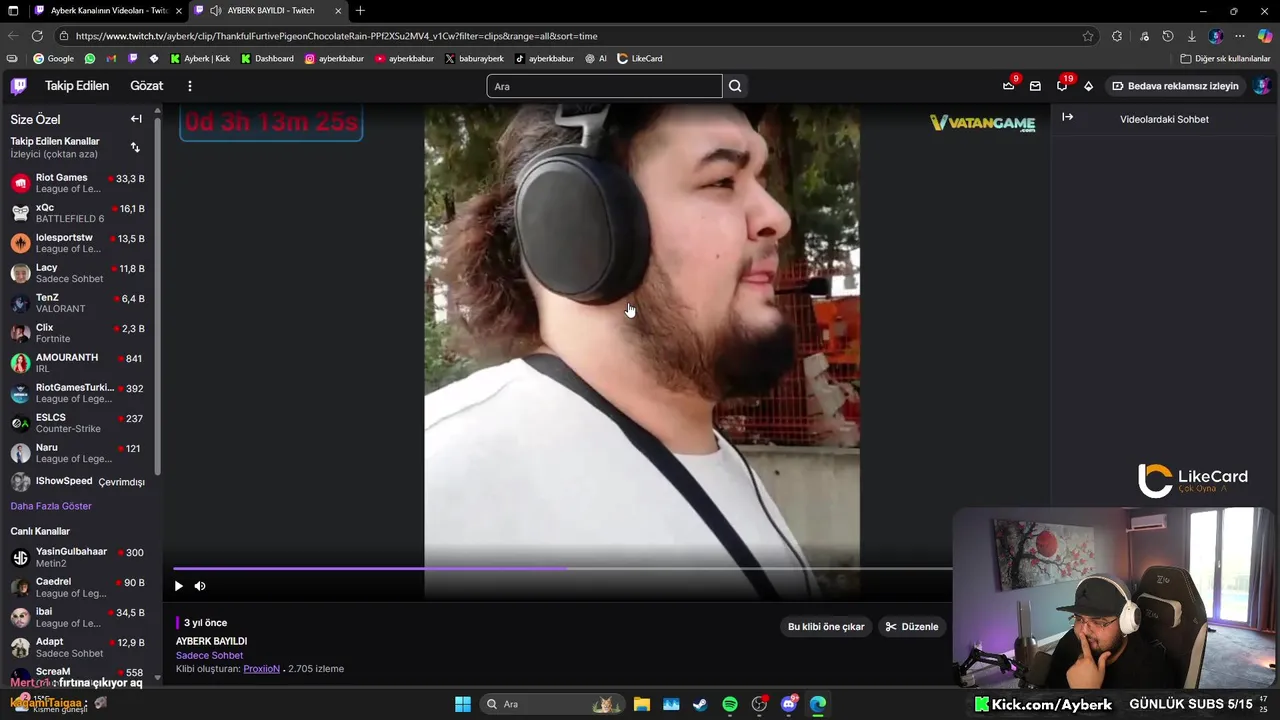Open WhatsApp bookmark icon
This screenshot has height=720, width=1280.
tap(90, 59)
